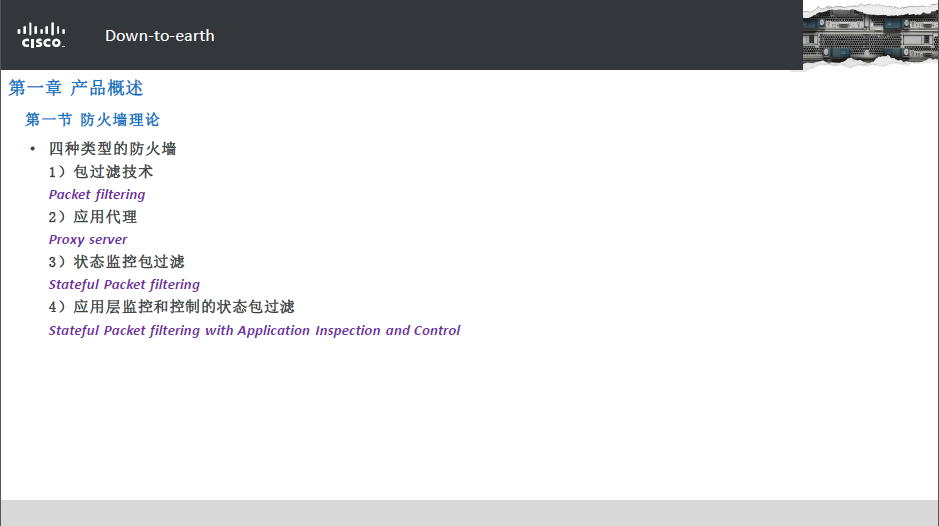This screenshot has height=526, width=939.
Task: Click the signal bars graphic above the Cisco wordmark
Action: click(42, 29)
